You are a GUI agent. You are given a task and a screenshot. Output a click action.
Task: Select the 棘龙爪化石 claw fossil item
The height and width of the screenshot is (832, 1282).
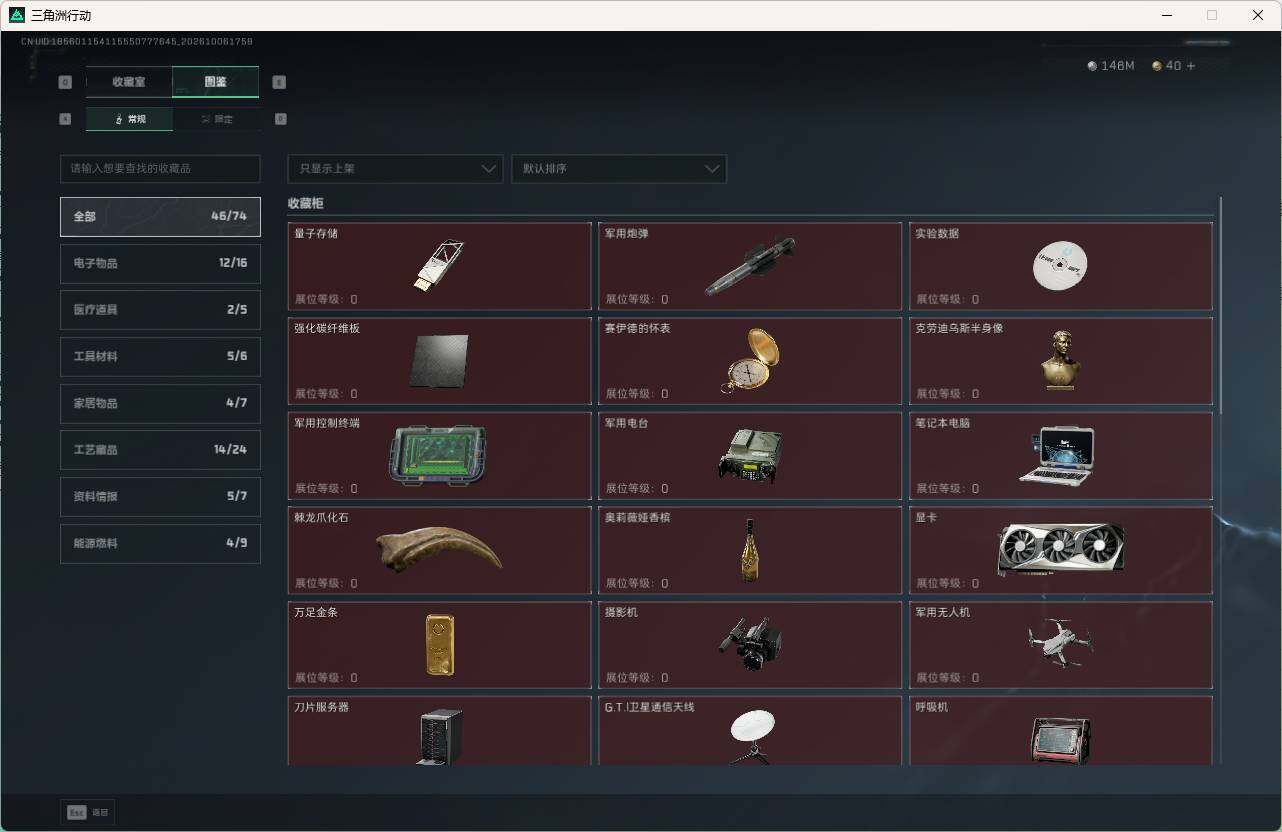click(439, 551)
